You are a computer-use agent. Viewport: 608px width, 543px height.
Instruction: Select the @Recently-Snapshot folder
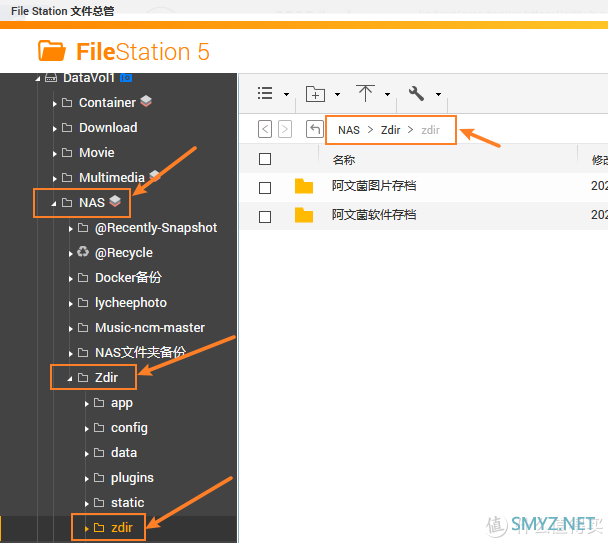tap(156, 228)
